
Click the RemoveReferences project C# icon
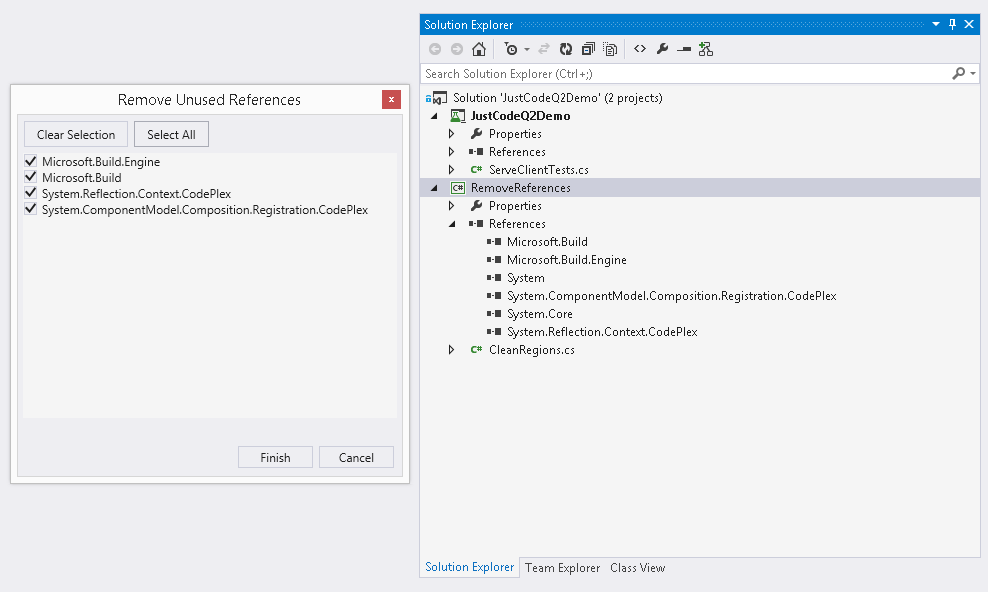pyautogui.click(x=457, y=188)
